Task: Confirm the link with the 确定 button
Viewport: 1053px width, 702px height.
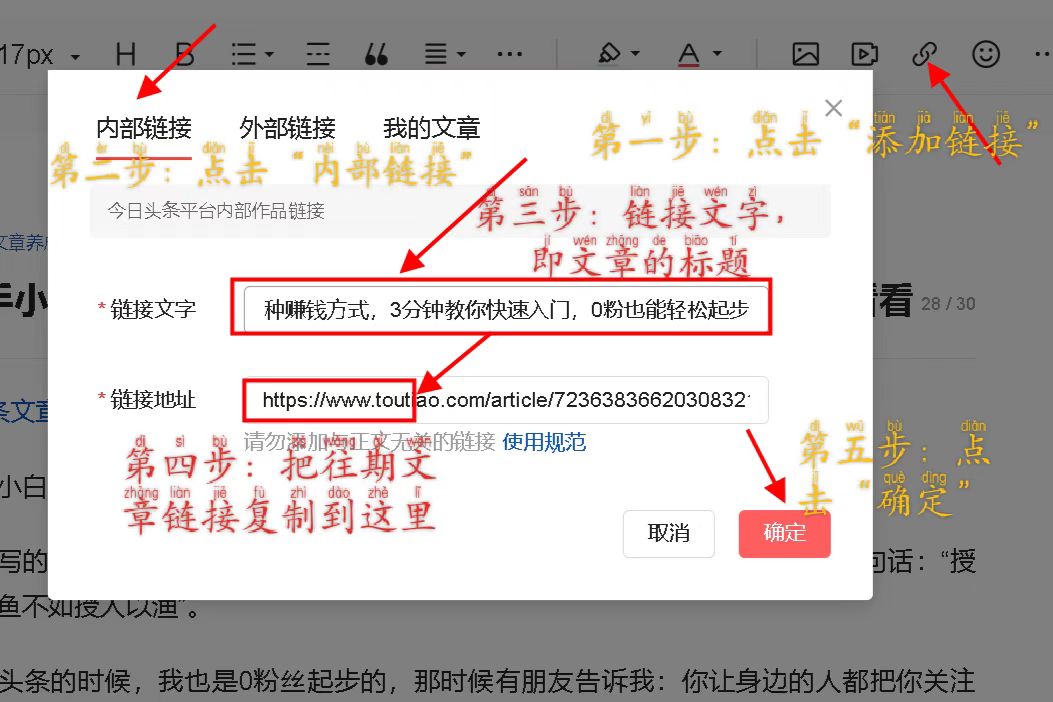Action: [784, 534]
